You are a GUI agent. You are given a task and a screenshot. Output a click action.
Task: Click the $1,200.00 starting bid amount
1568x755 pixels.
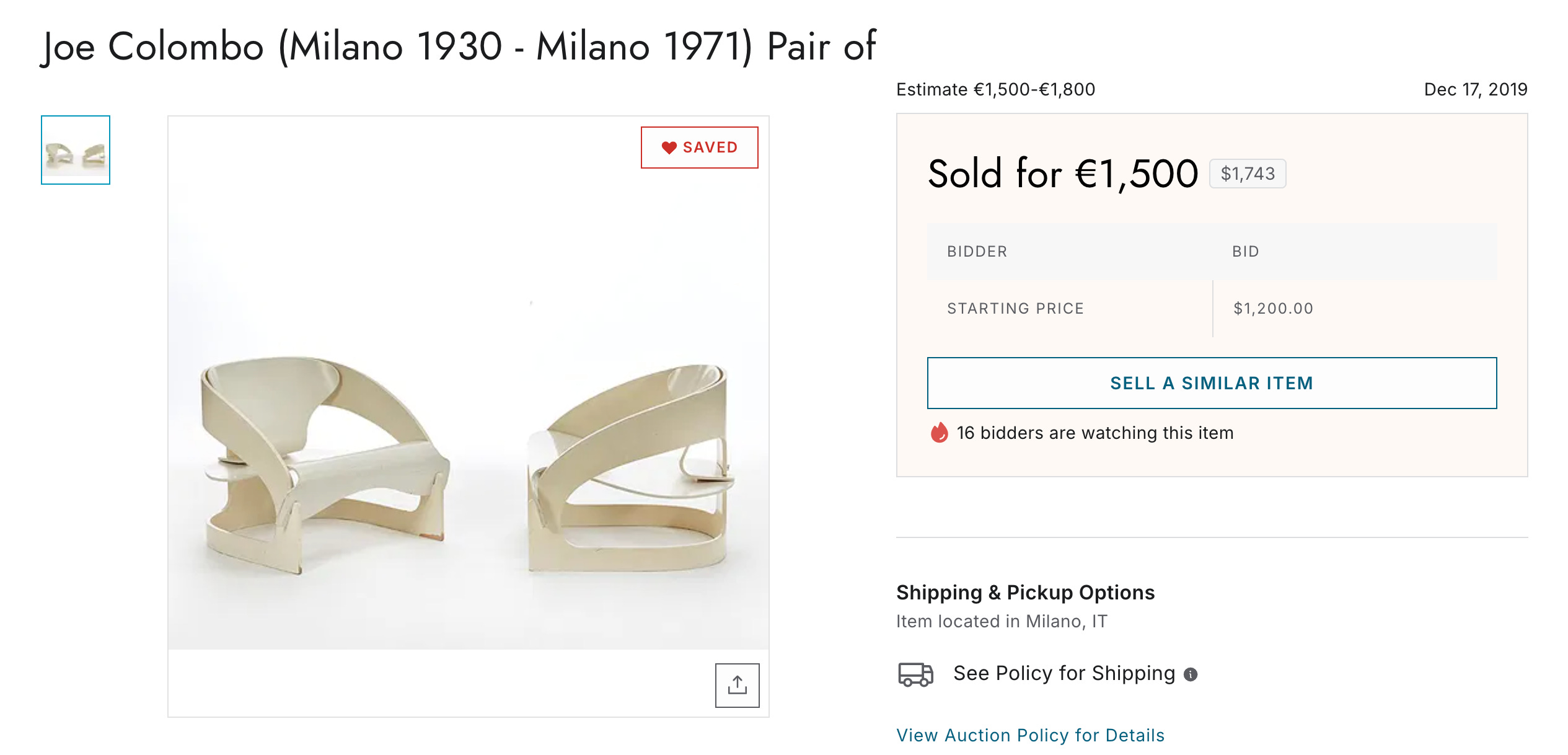coord(1273,309)
